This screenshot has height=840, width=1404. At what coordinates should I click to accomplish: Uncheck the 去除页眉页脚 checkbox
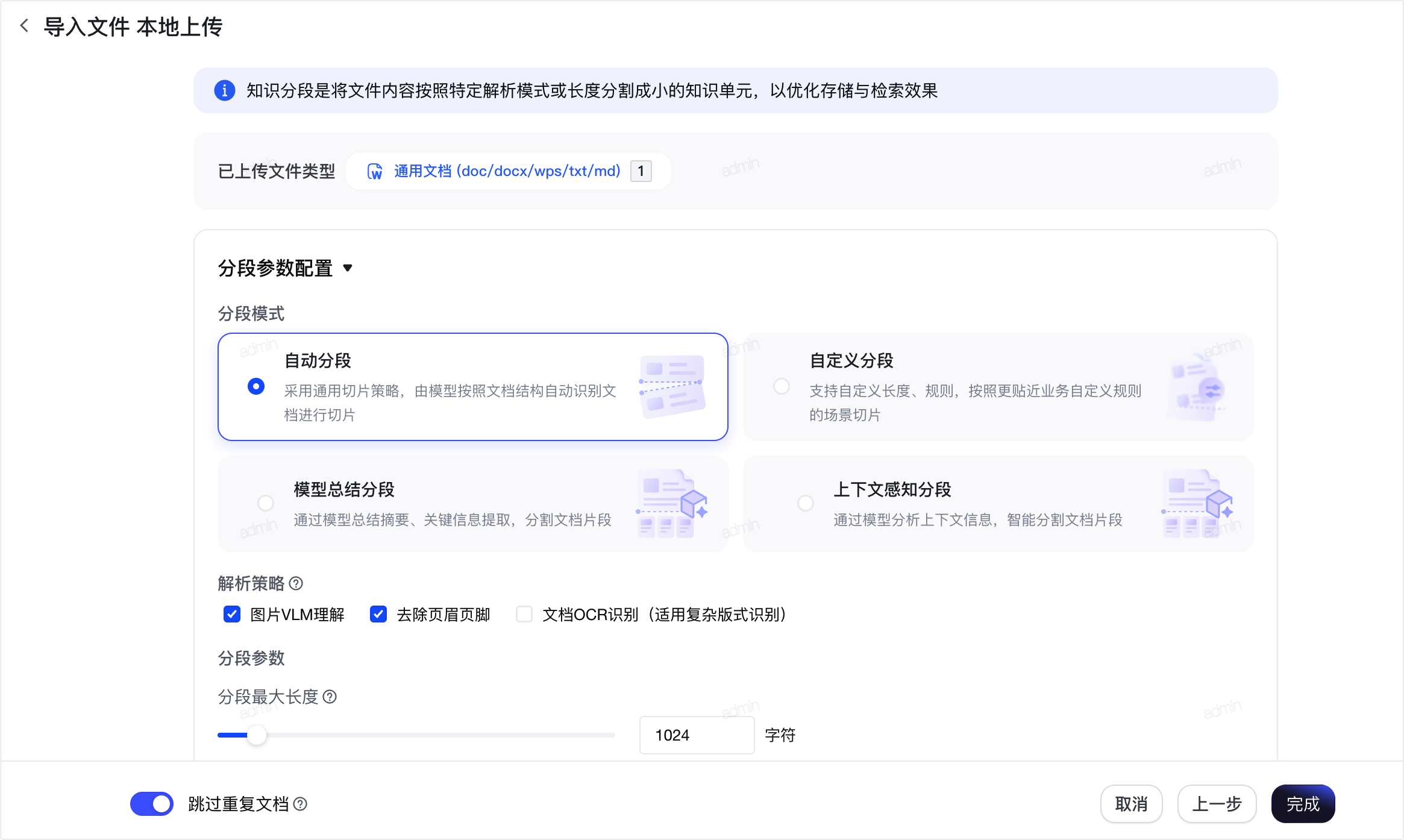coord(378,614)
